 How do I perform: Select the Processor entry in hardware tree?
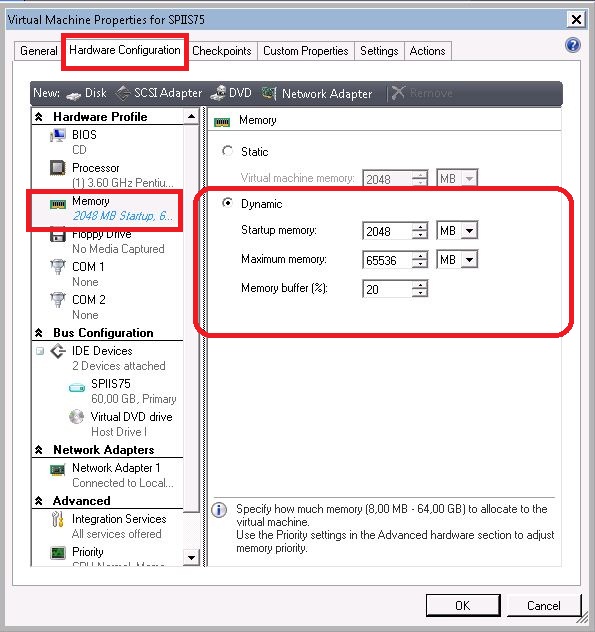tap(108, 175)
